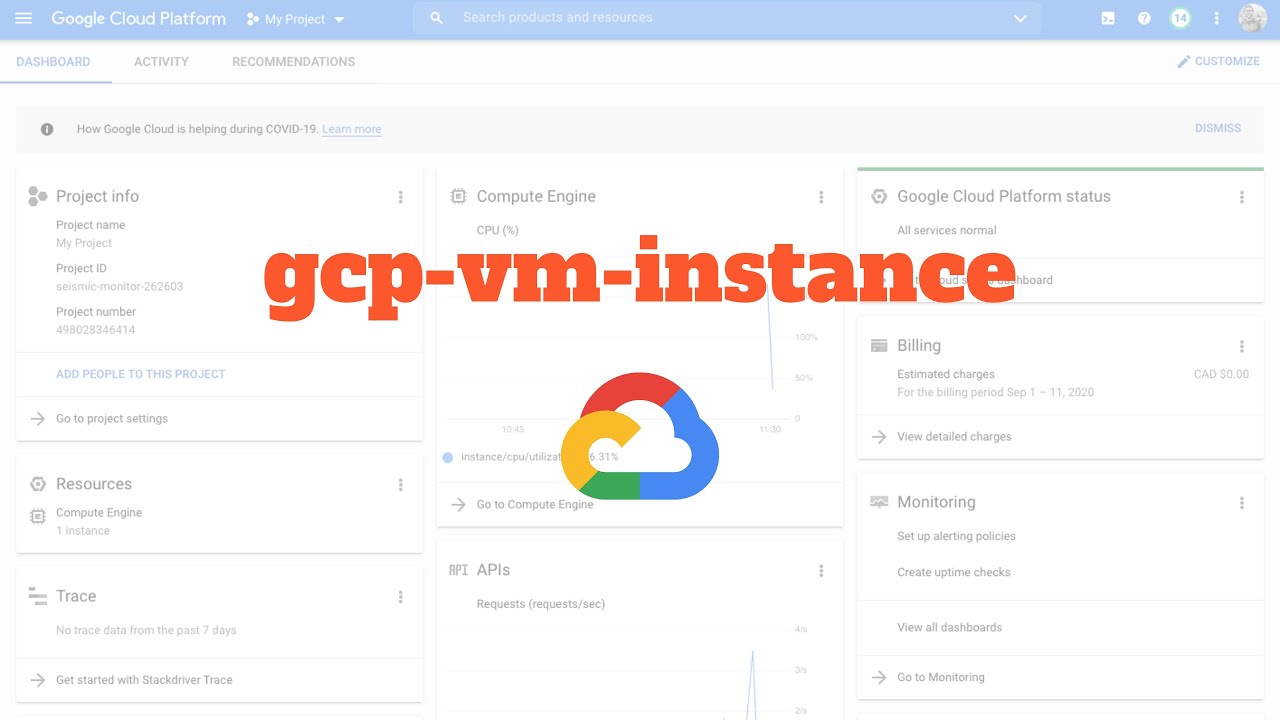The height and width of the screenshot is (720, 1280).
Task: Click the Billing card icon
Action: [879, 345]
